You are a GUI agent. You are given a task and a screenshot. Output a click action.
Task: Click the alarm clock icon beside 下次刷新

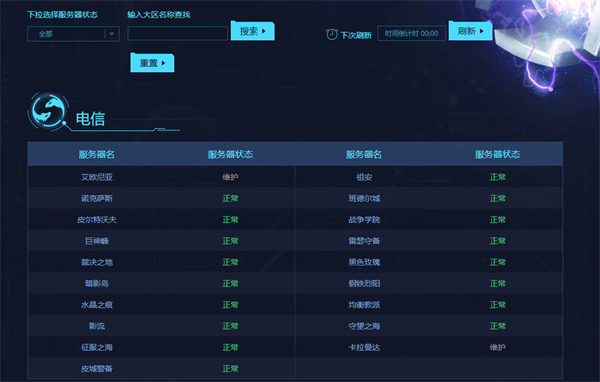click(332, 34)
